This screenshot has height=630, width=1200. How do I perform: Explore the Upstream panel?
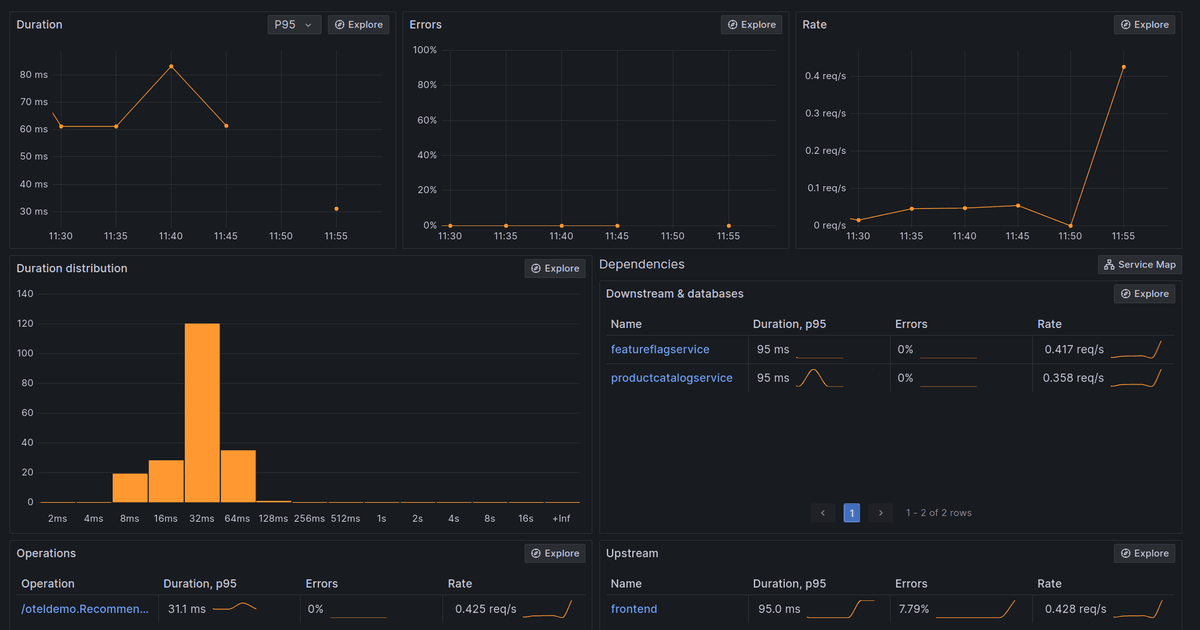pos(1145,553)
